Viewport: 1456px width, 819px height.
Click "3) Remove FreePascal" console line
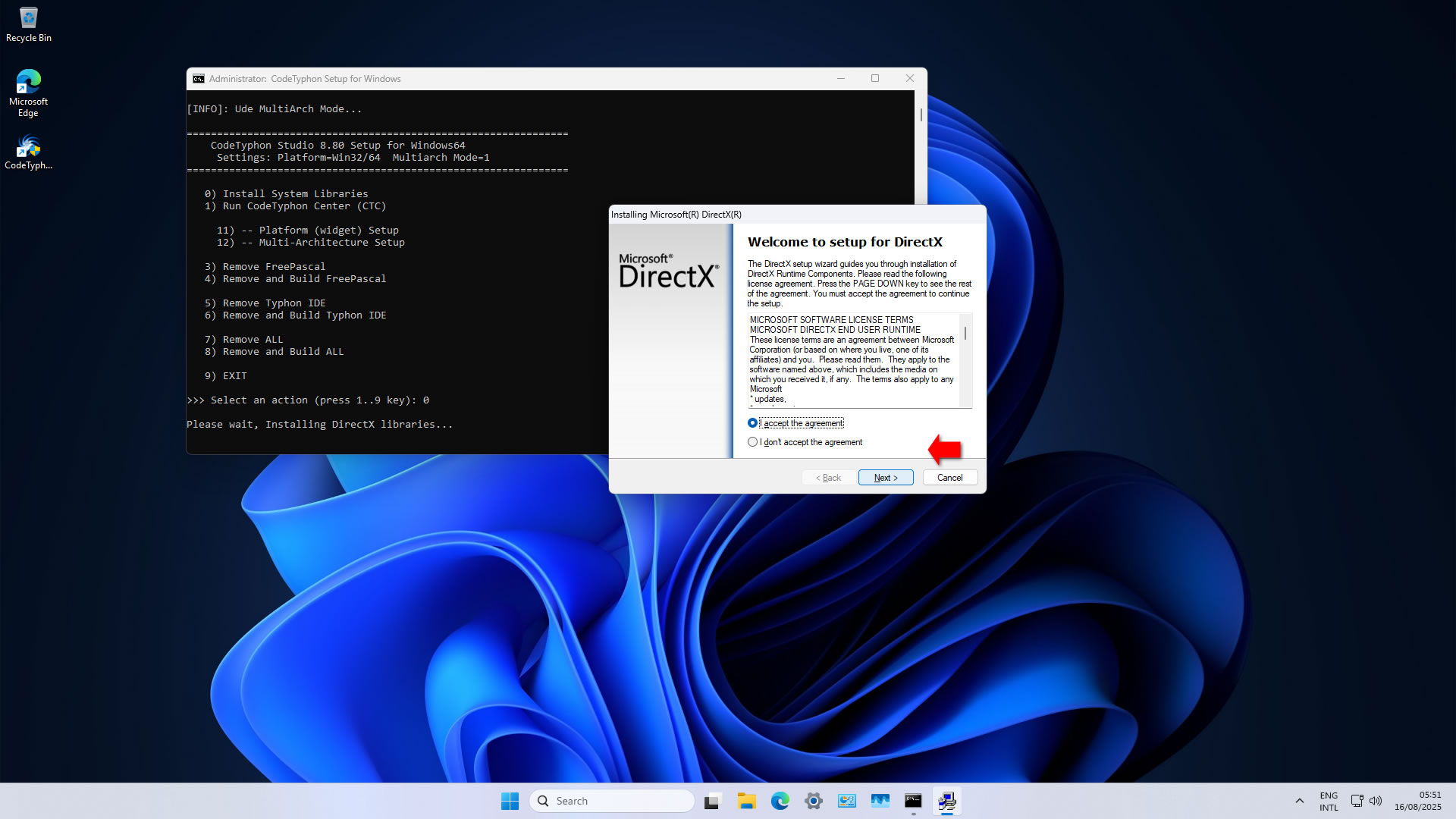pyautogui.click(x=265, y=267)
